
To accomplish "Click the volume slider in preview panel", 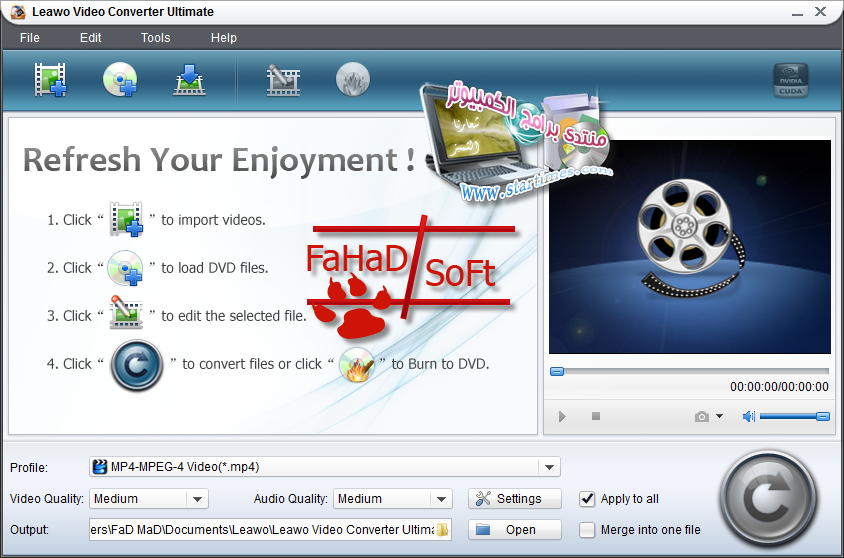I will point(794,416).
